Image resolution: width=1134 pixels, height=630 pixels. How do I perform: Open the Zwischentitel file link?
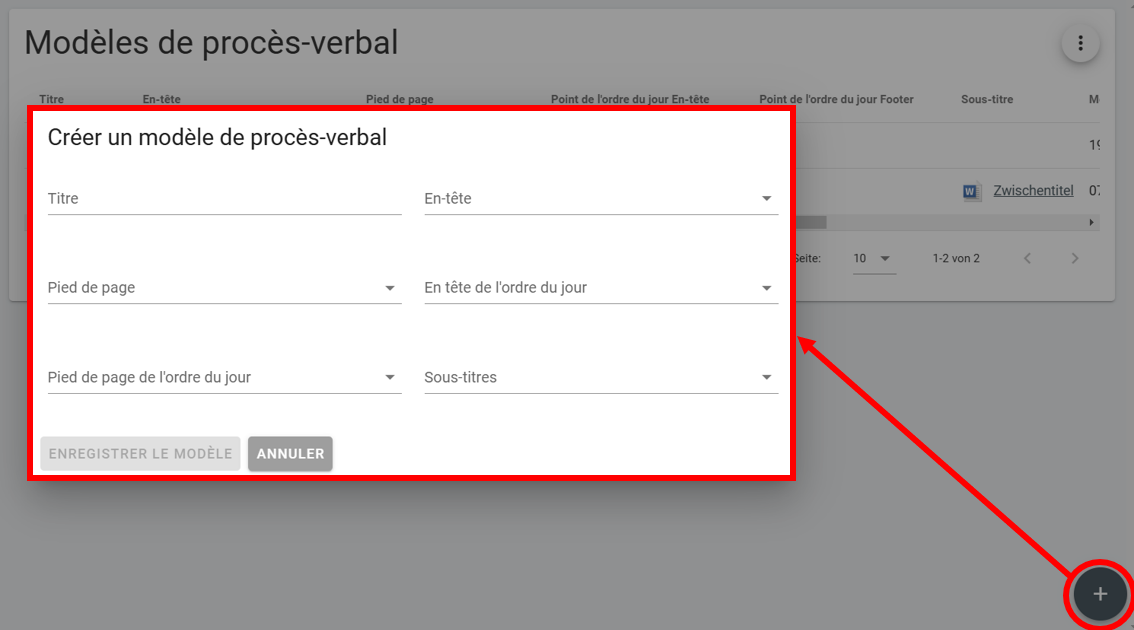1033,191
